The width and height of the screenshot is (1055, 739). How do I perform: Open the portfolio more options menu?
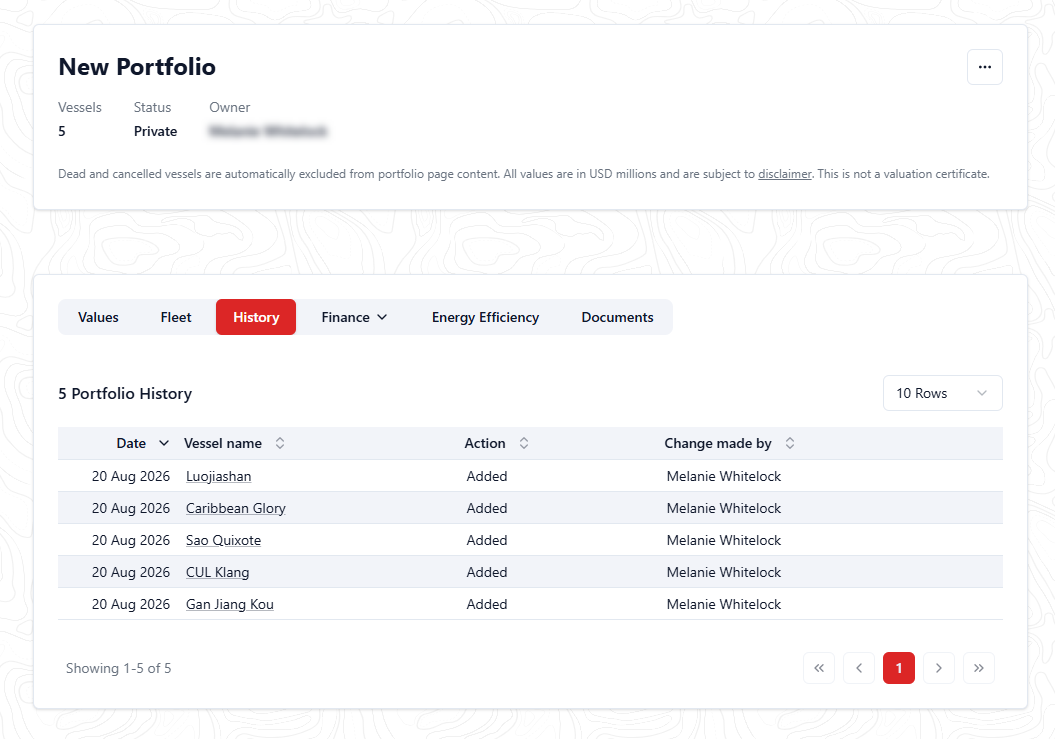984,67
